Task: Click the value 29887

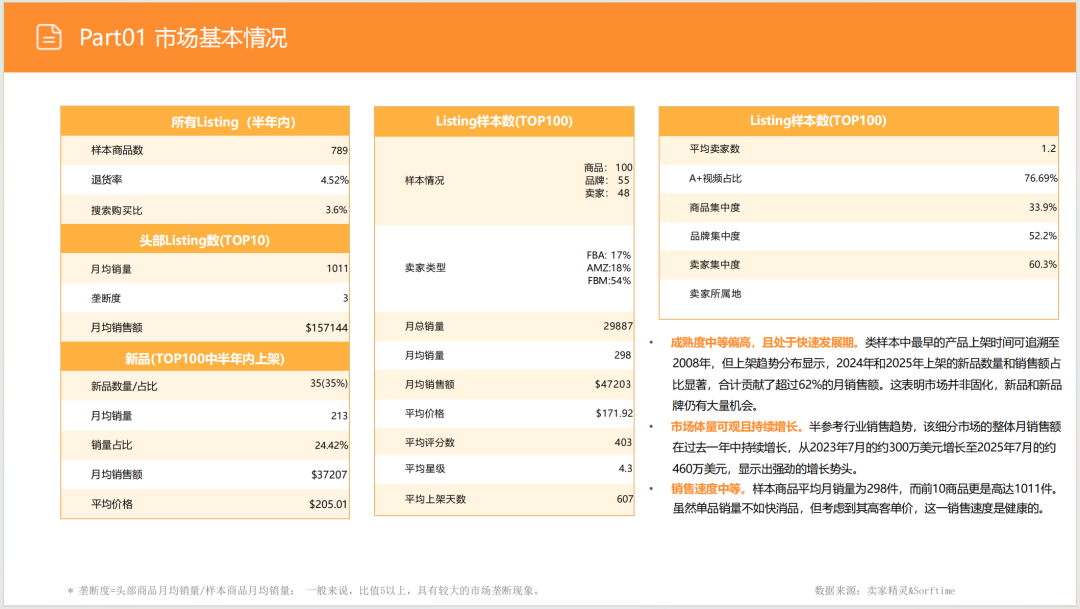Action: tap(618, 326)
